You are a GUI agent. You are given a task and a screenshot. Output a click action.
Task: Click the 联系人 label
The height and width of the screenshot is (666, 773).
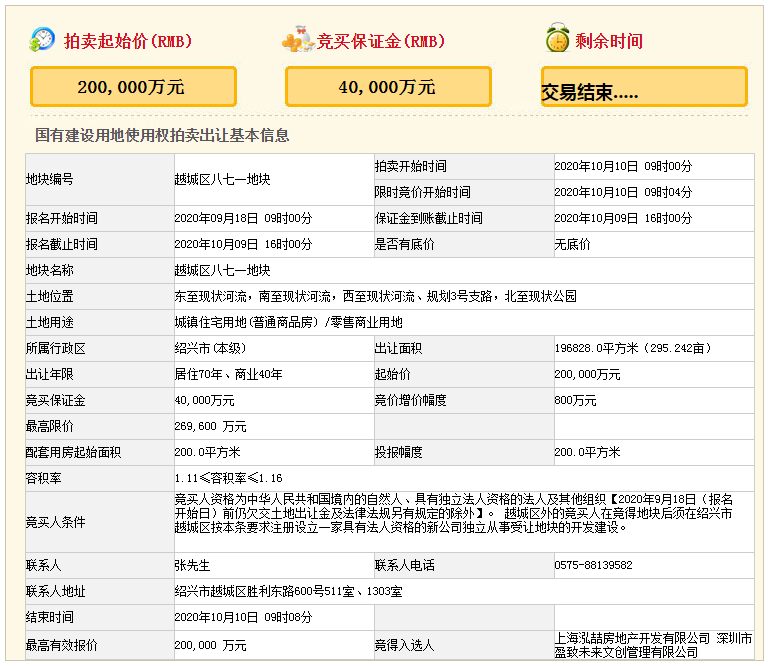click(x=43, y=566)
